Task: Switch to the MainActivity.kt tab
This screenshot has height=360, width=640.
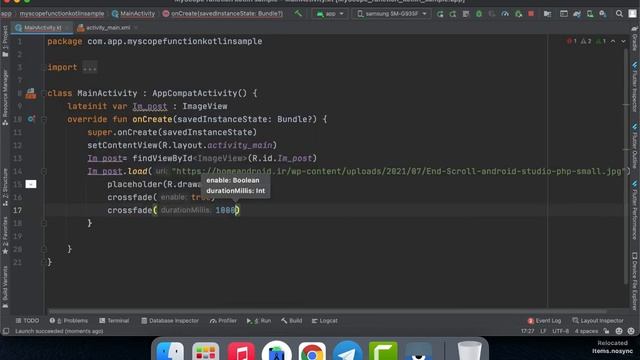Action: [x=42, y=28]
